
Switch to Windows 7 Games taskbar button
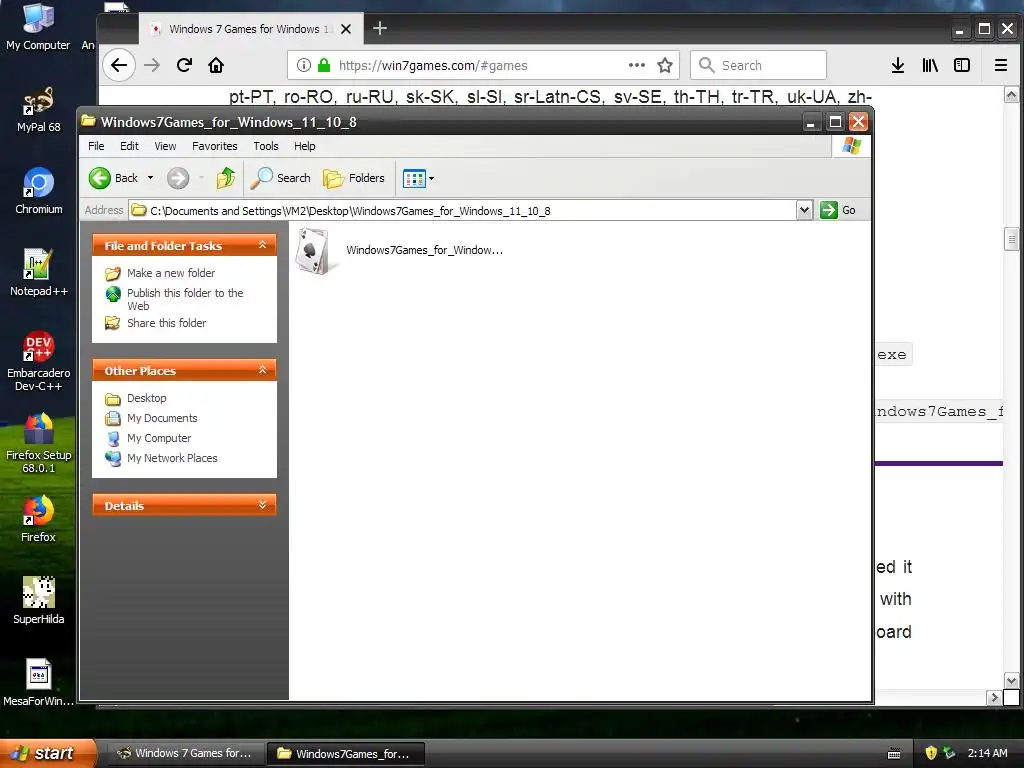point(185,753)
